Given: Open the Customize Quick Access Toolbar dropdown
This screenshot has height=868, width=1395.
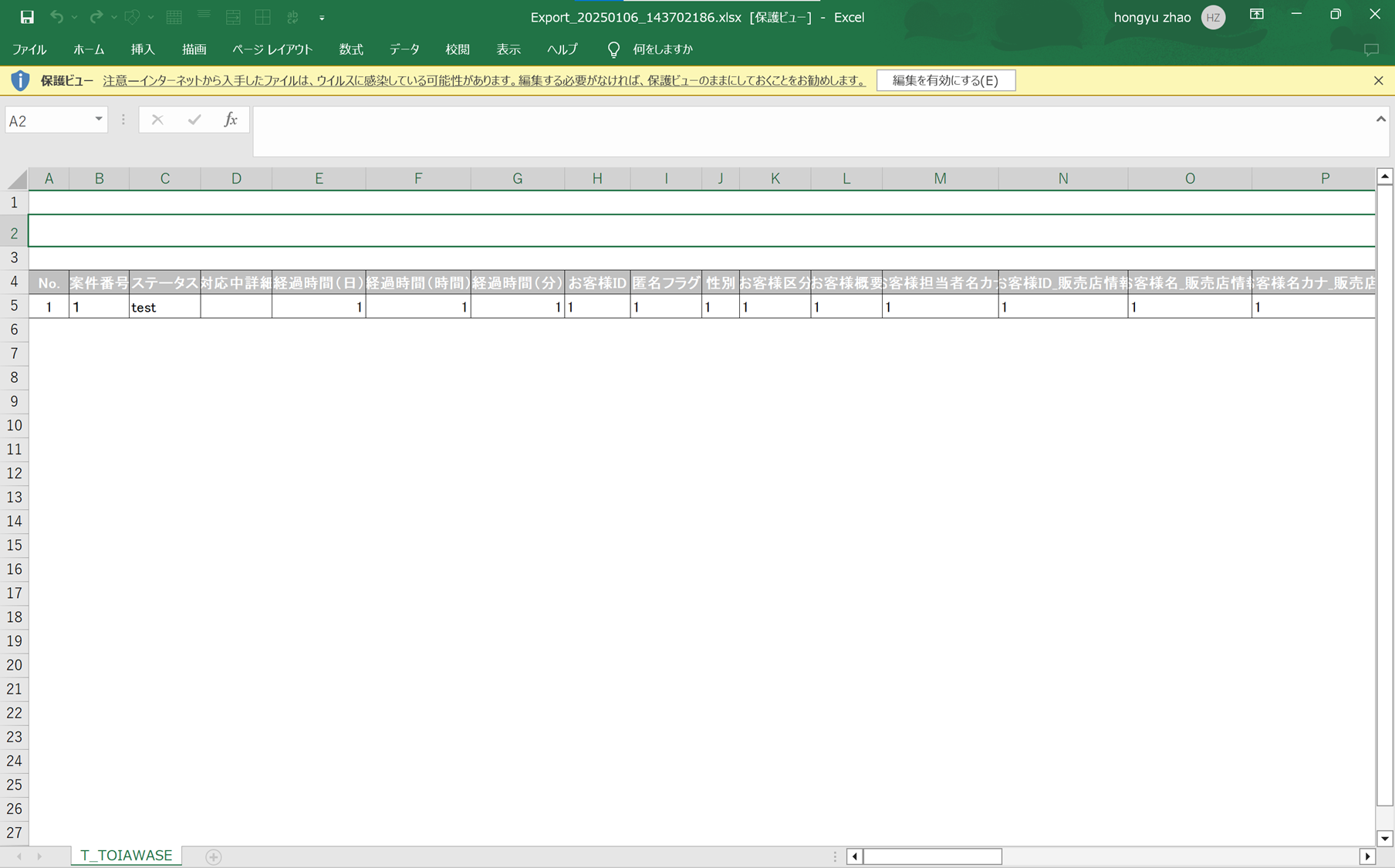Looking at the screenshot, I should pyautogui.click(x=322, y=18).
